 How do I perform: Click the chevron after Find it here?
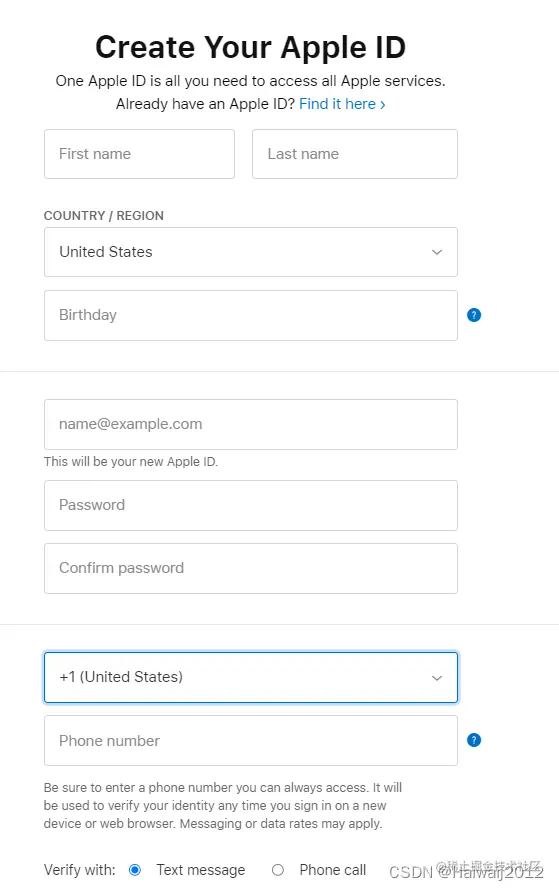(x=383, y=105)
